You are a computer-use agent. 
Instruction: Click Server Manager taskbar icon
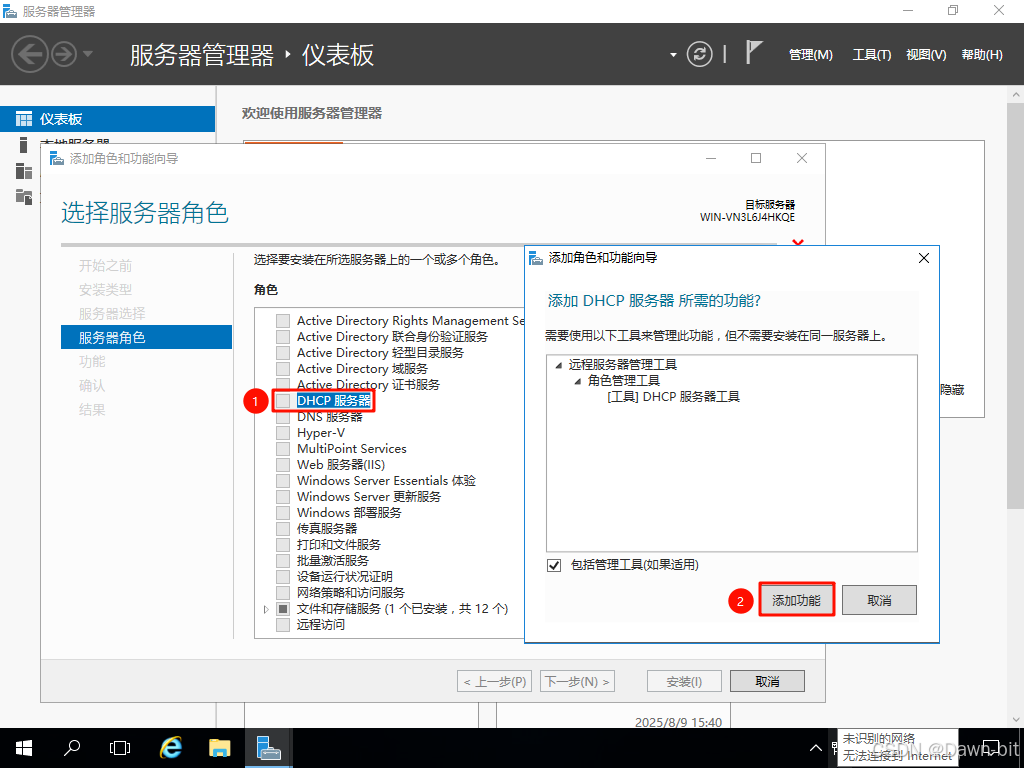[x=268, y=748]
